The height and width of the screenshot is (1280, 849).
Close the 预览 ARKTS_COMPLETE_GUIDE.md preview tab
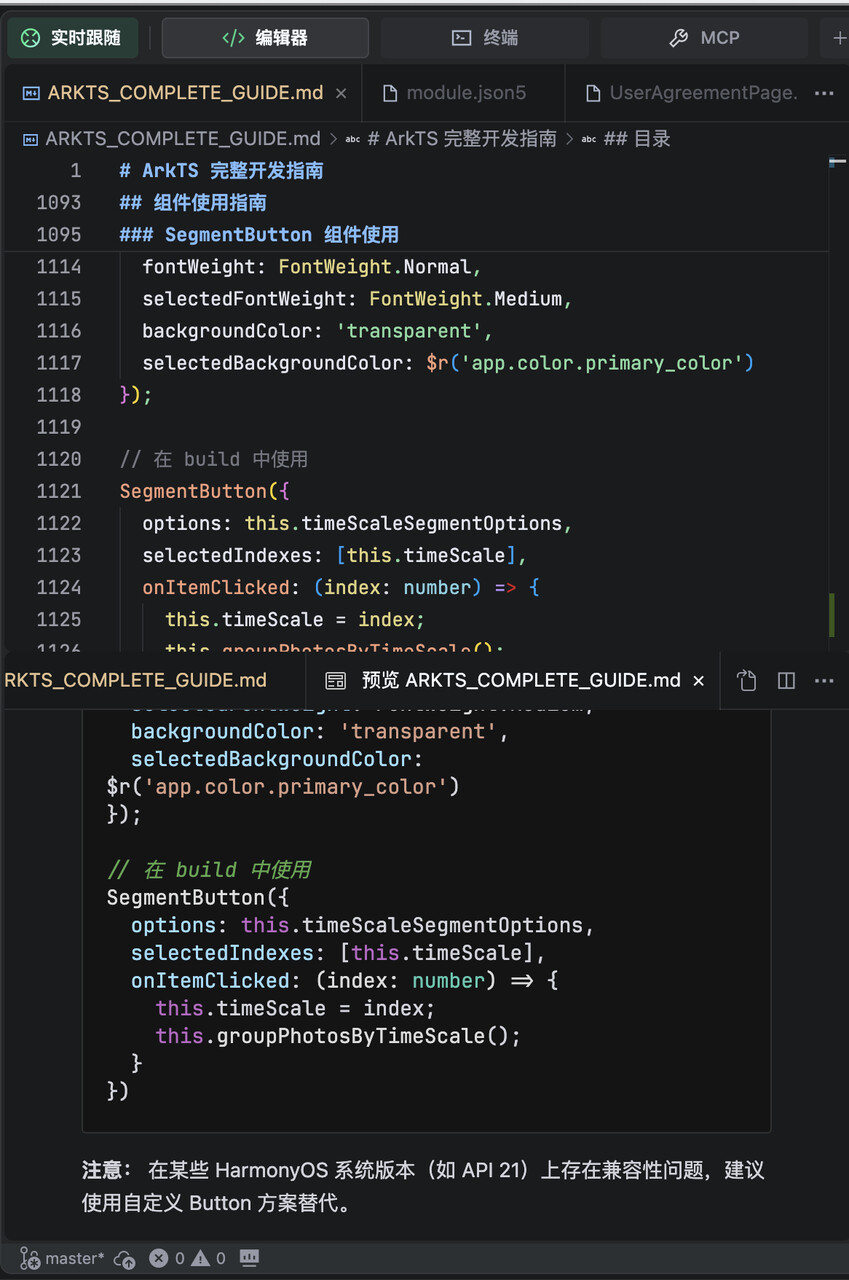[698, 680]
